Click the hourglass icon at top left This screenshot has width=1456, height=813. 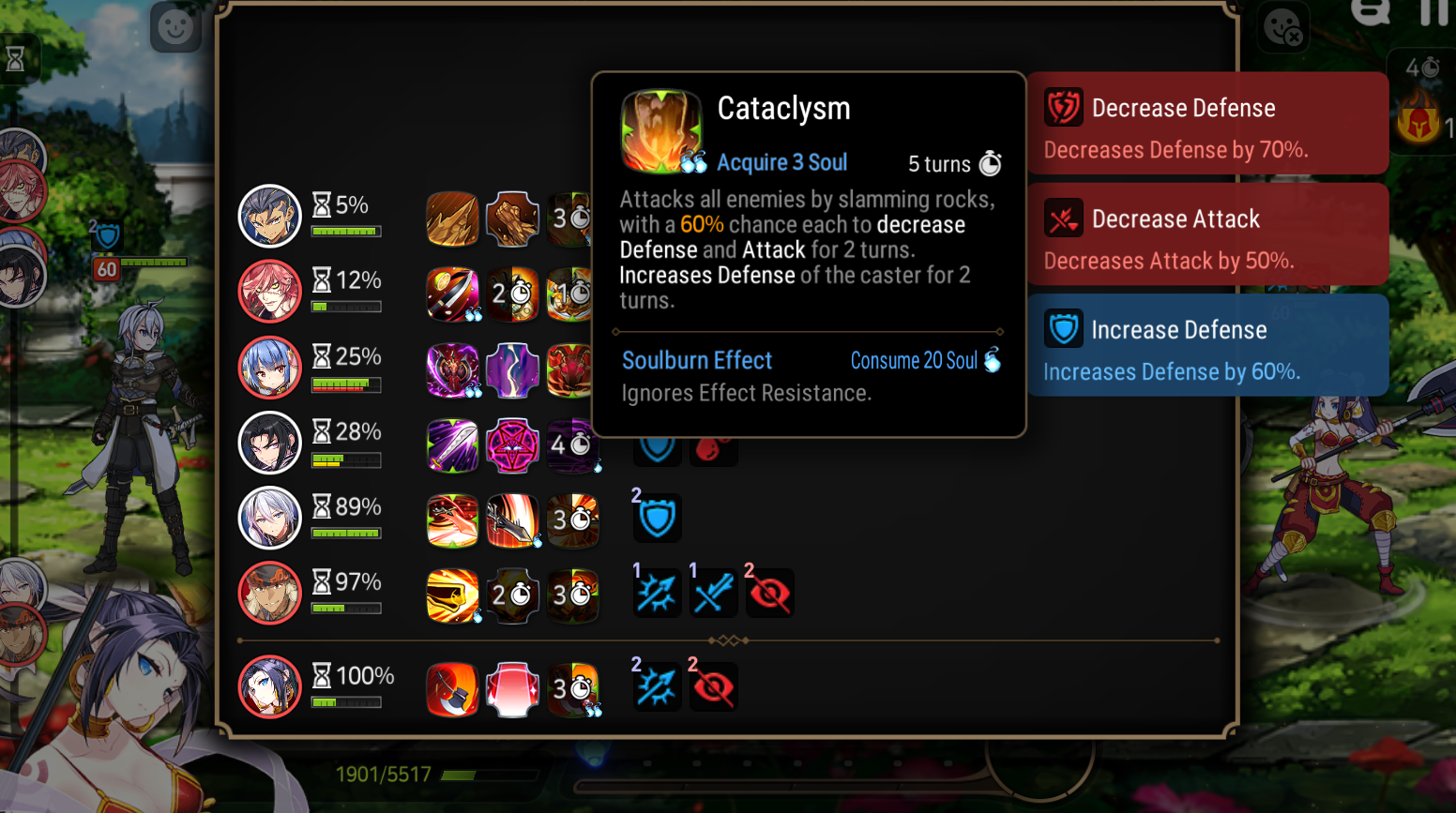(x=16, y=60)
